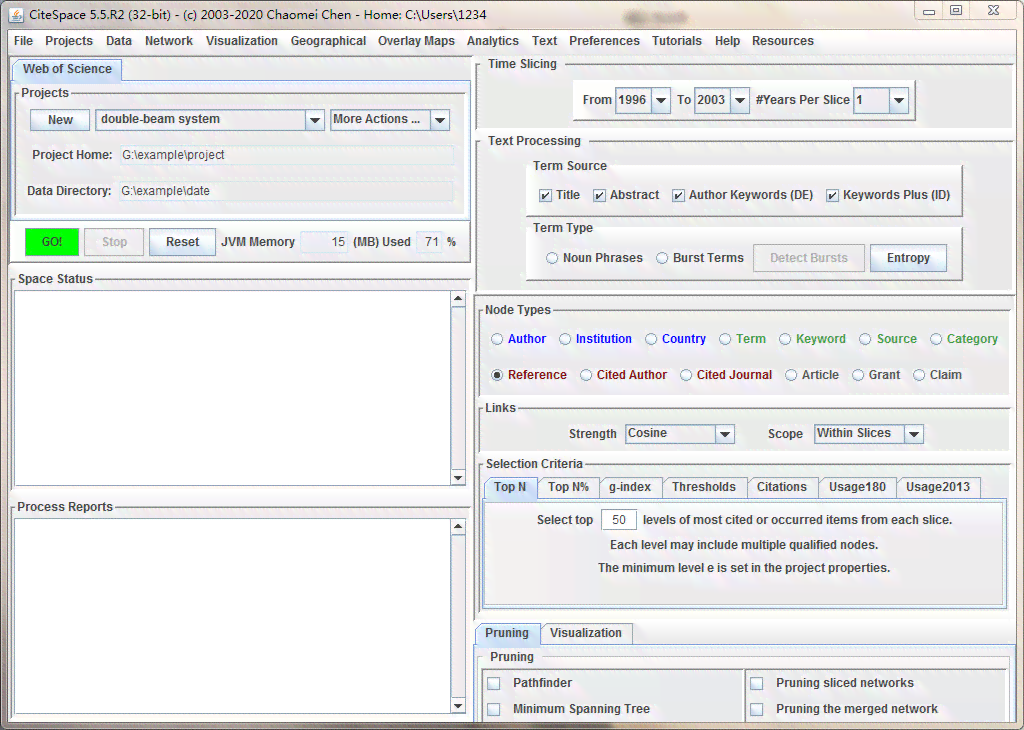This screenshot has height=730, width=1024.
Task: Select Author node type
Action: point(497,339)
